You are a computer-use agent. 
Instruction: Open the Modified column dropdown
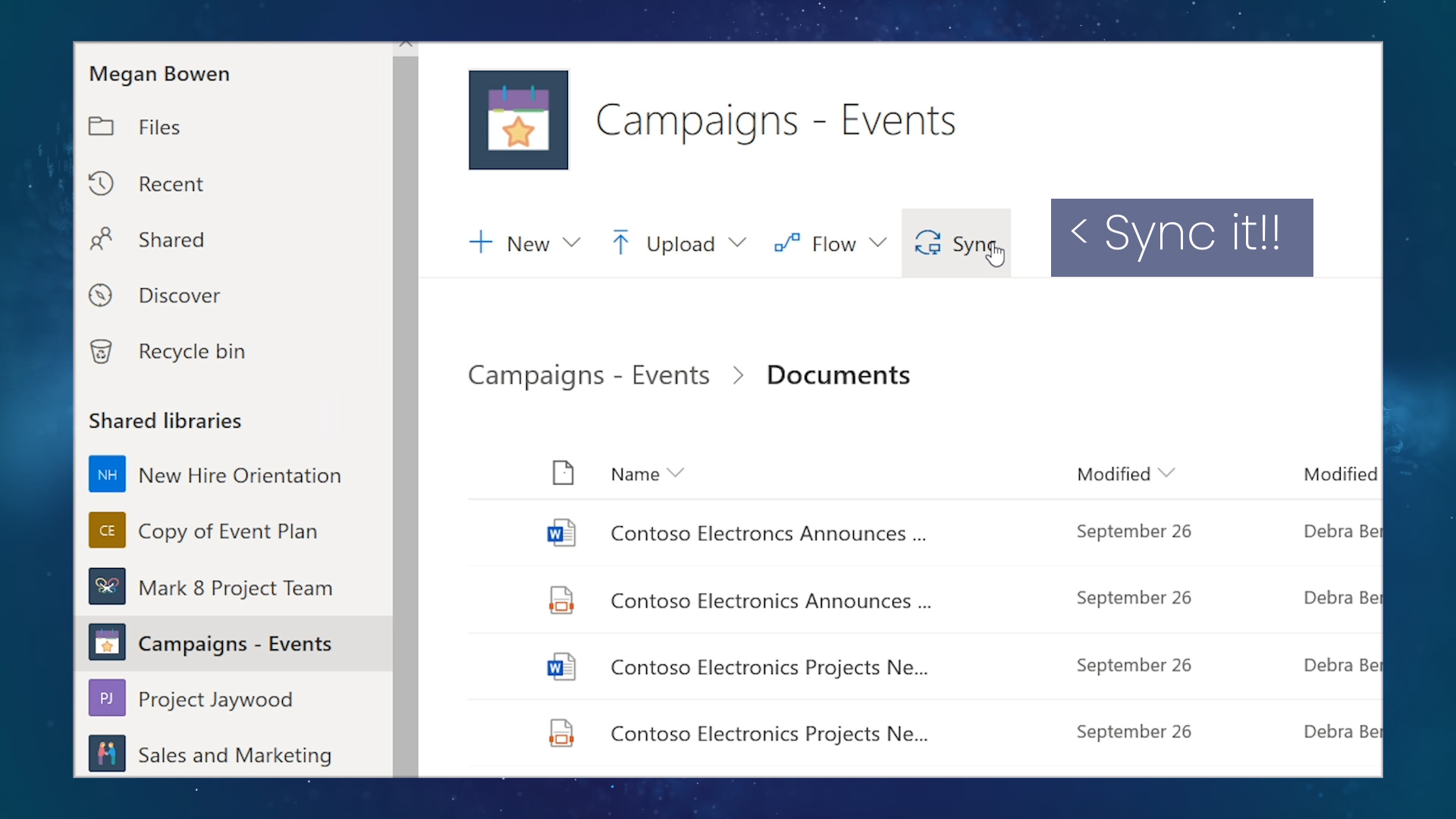pos(1167,472)
